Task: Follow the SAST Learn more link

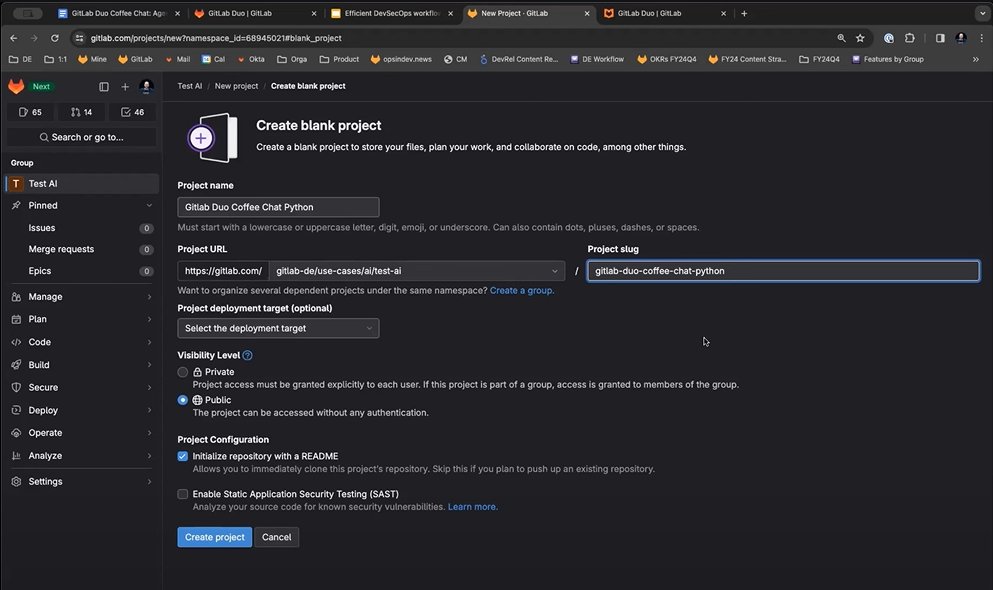Action: point(473,506)
